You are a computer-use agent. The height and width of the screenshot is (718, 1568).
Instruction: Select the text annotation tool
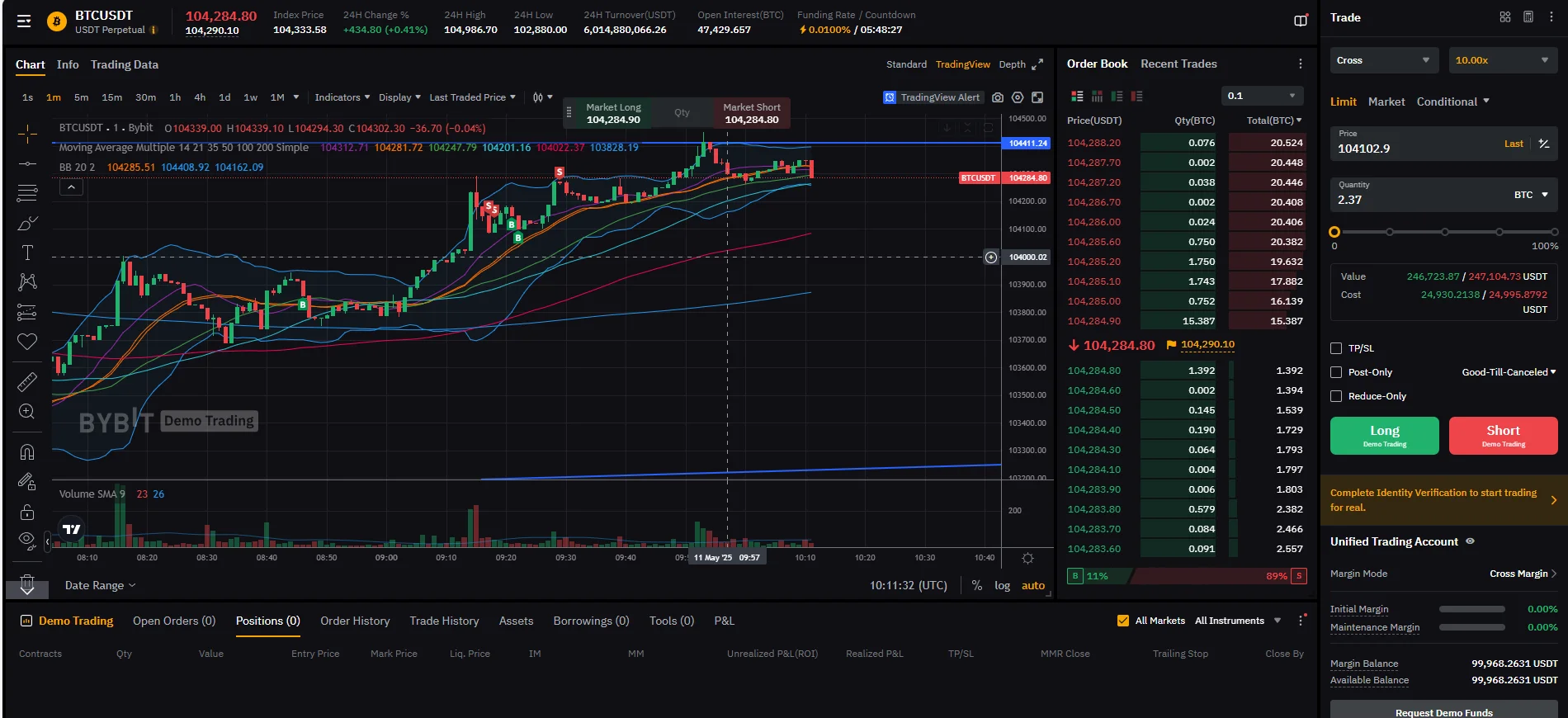27,253
